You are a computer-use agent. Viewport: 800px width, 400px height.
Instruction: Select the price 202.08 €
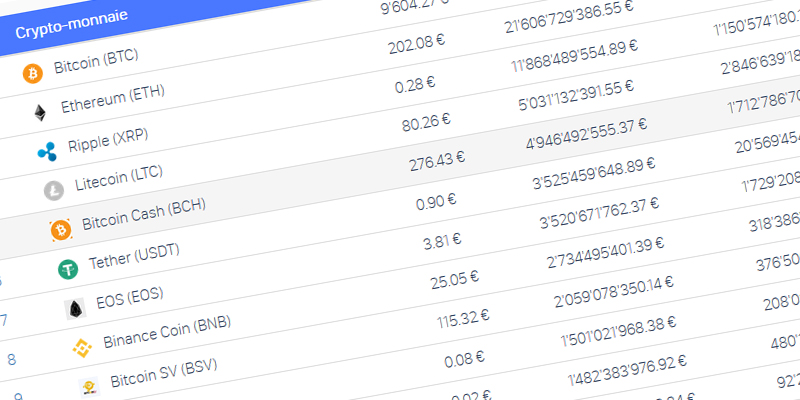(416, 45)
